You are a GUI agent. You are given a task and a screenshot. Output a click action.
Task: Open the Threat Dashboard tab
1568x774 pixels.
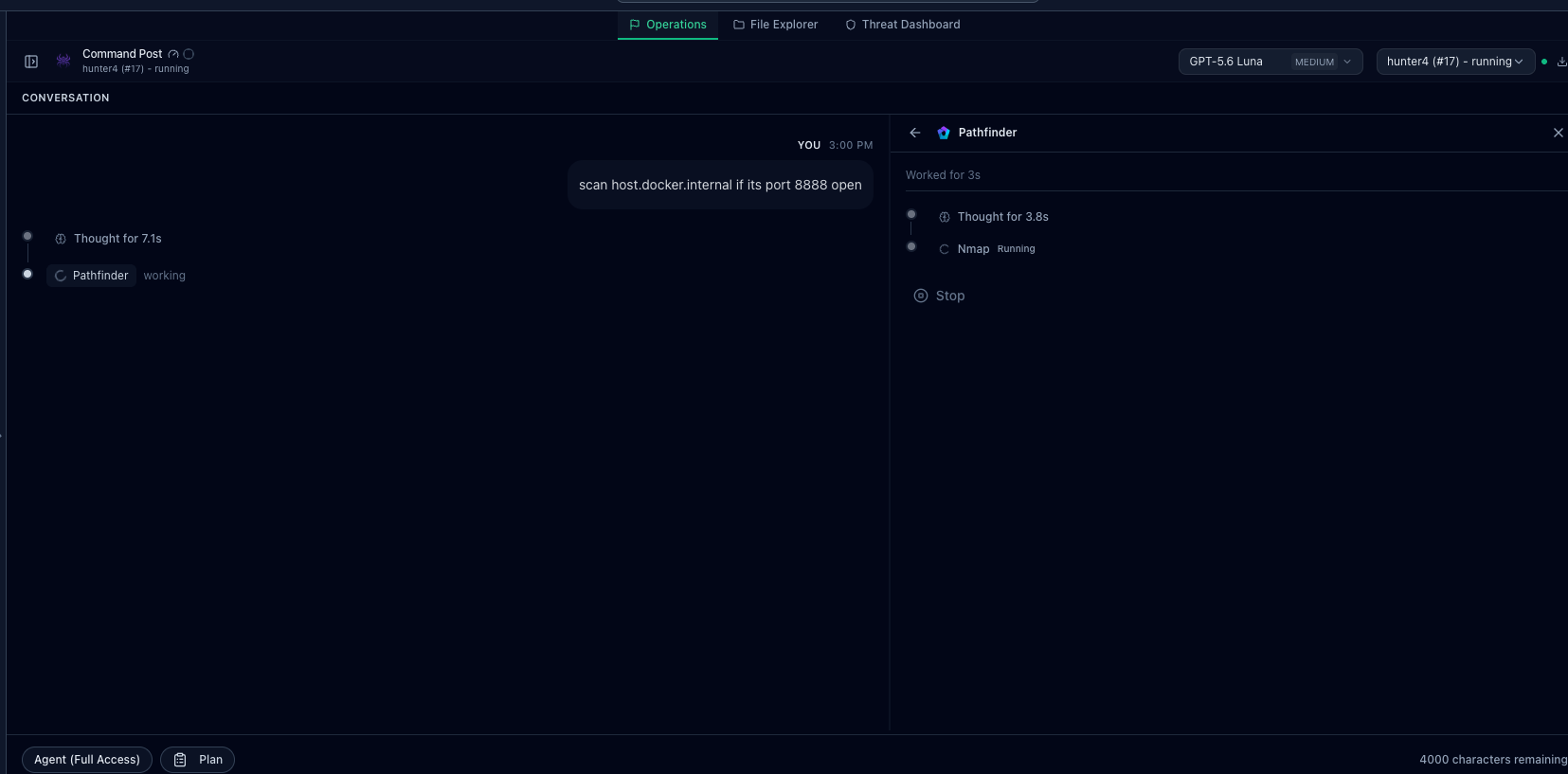click(902, 25)
